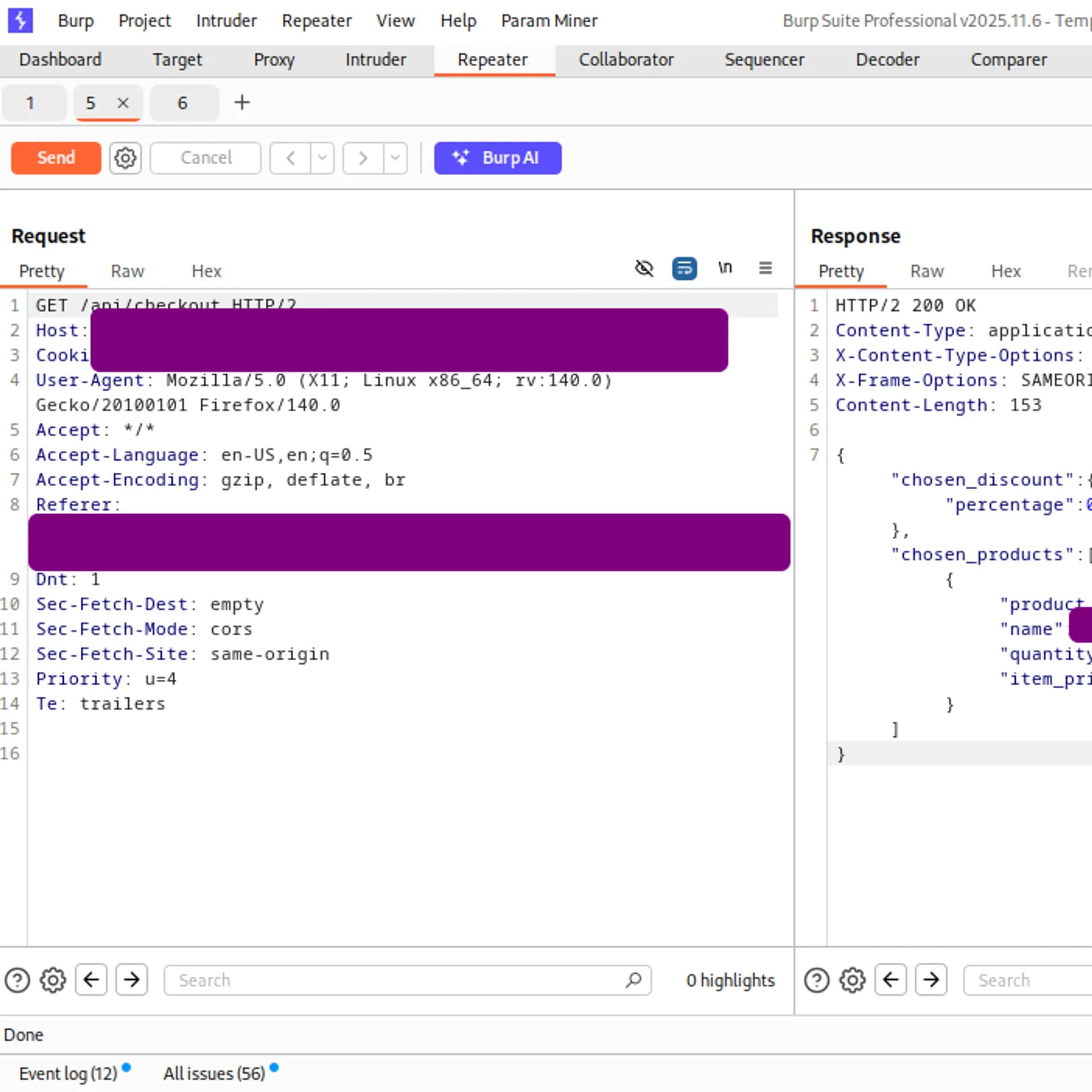1092x1092 pixels.
Task: Send the request
Action: tap(56, 158)
